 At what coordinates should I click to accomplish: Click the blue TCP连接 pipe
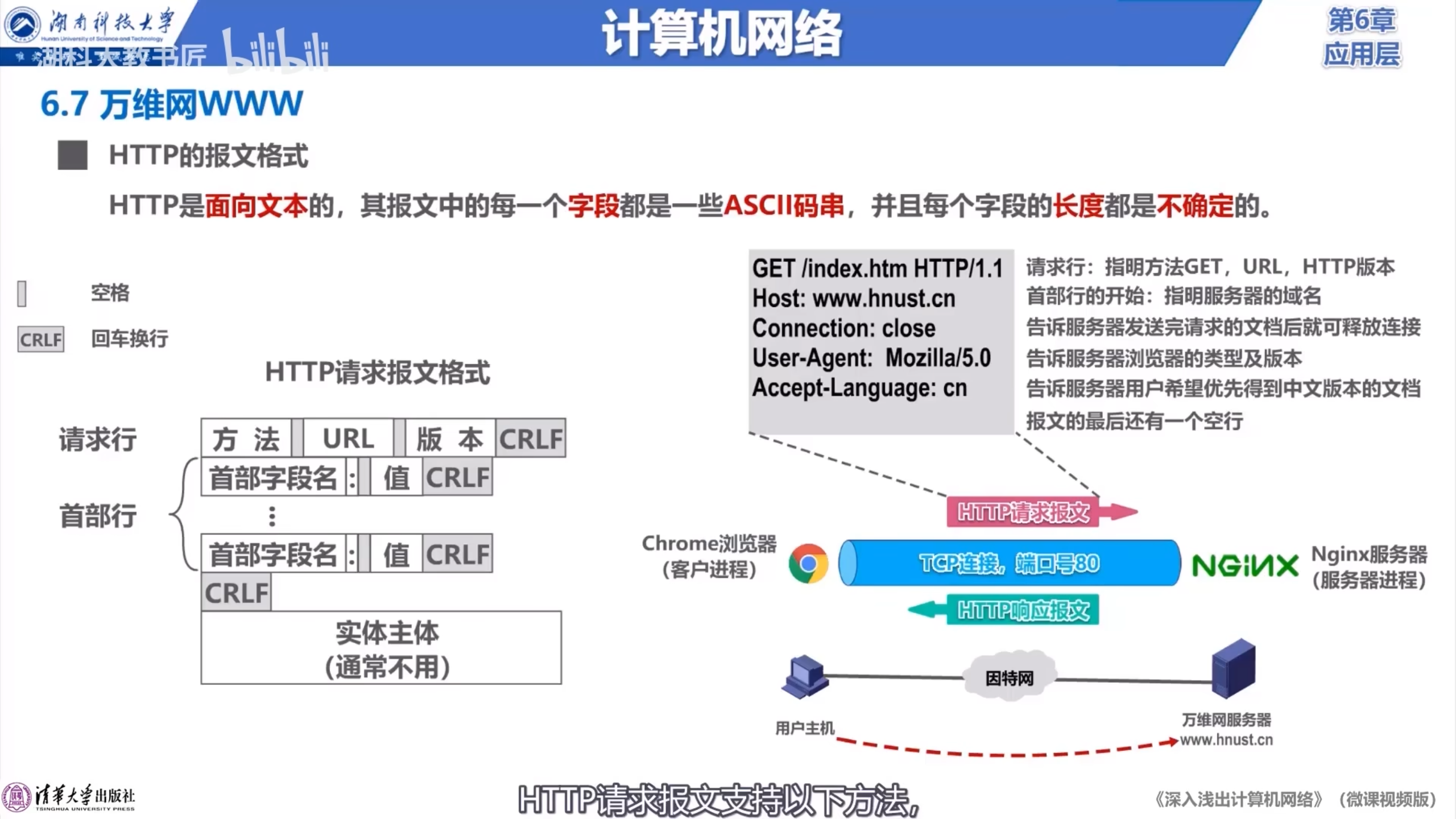pos(1009,563)
